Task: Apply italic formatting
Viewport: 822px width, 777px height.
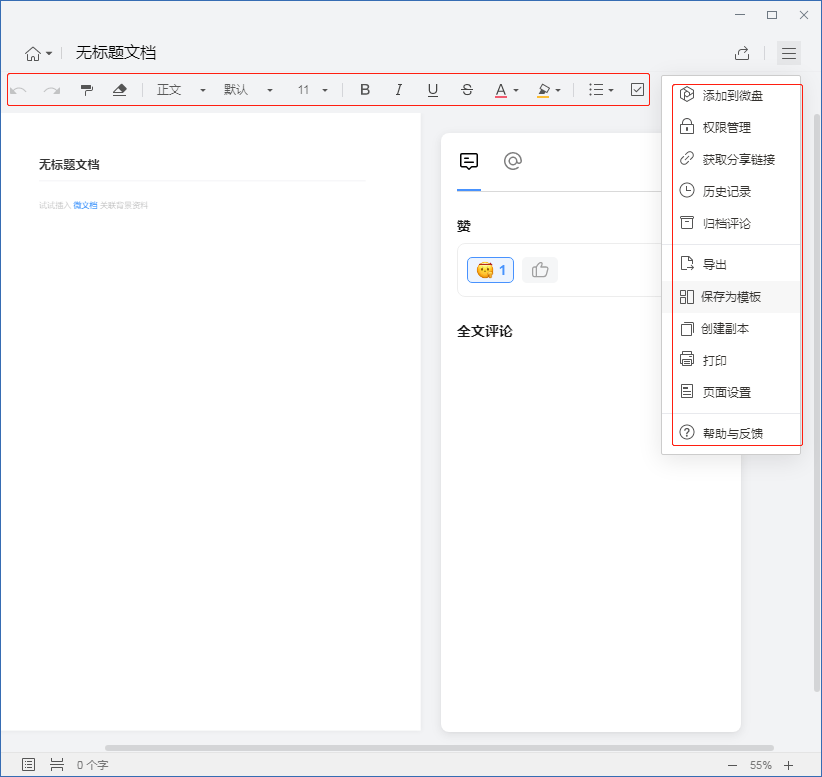Action: (x=398, y=90)
